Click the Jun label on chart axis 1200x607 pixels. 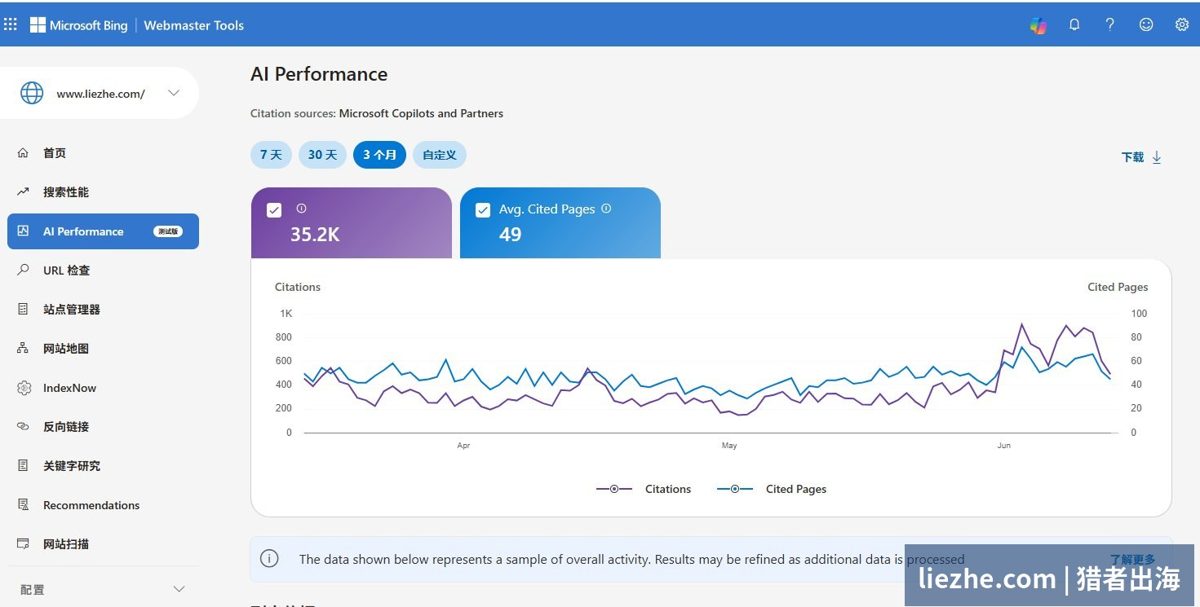[x=1003, y=445]
